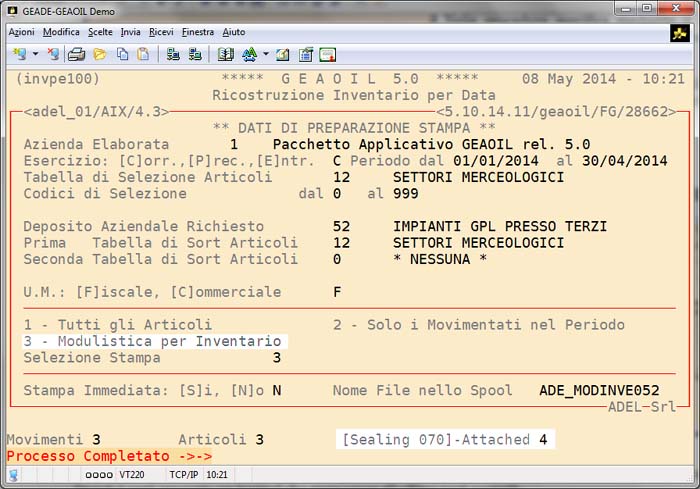
Task: Click the receive file transfer icon
Action: [194, 54]
